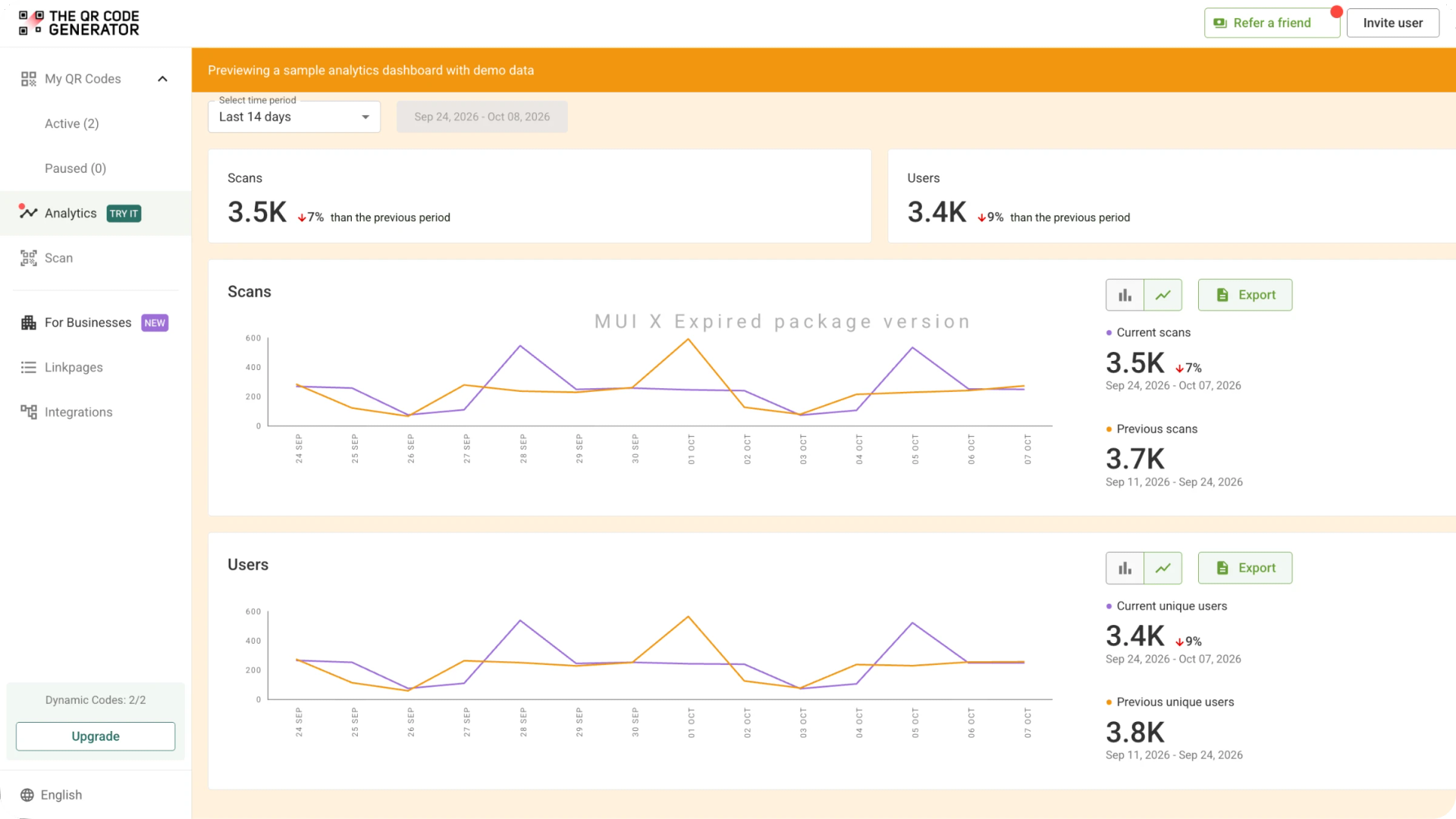The image size is (1456, 819).
Task: Click the purple Current scans legend dot
Action: pyautogui.click(x=1109, y=333)
